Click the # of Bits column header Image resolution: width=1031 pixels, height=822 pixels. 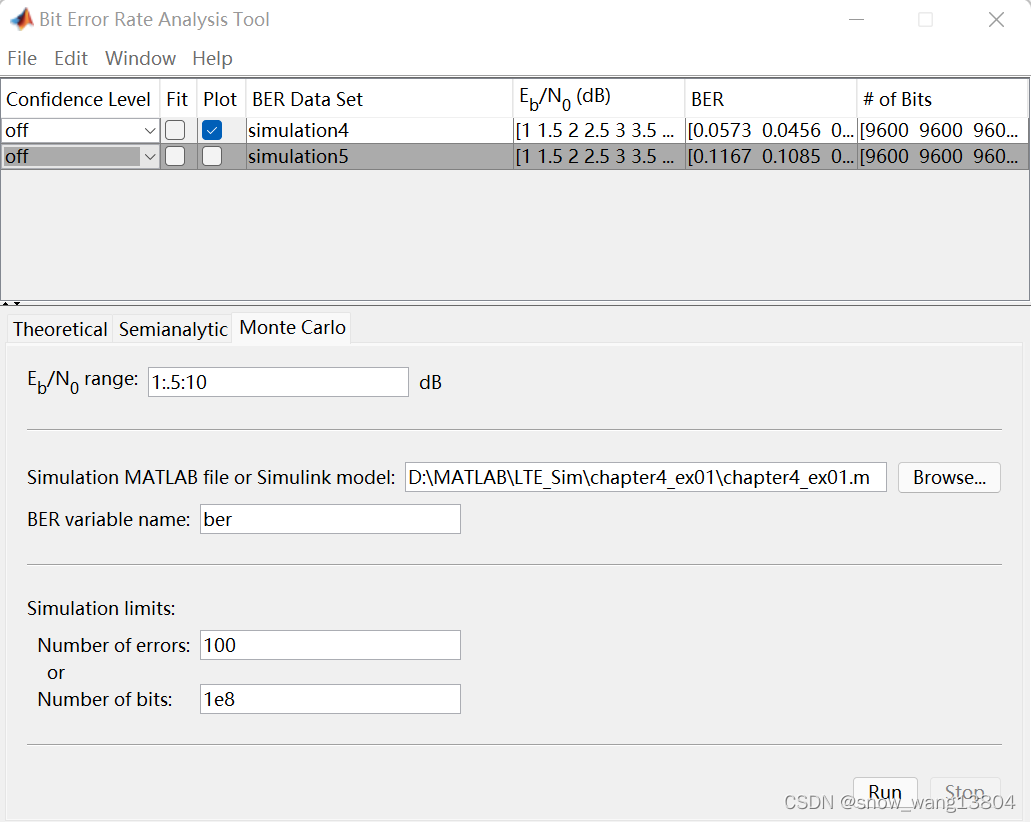coord(943,99)
